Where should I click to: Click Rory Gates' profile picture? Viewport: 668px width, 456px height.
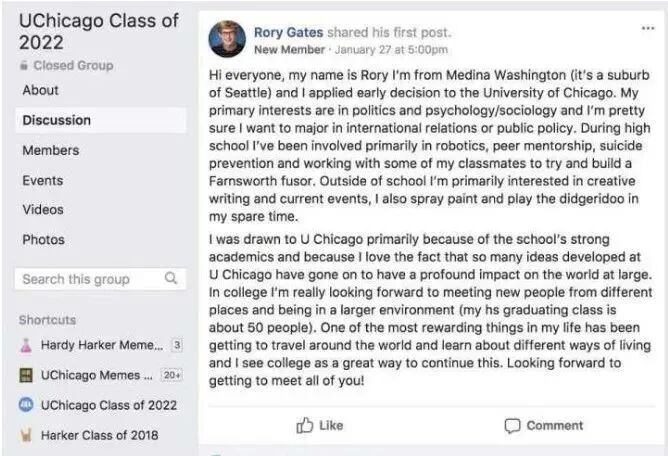point(227,39)
